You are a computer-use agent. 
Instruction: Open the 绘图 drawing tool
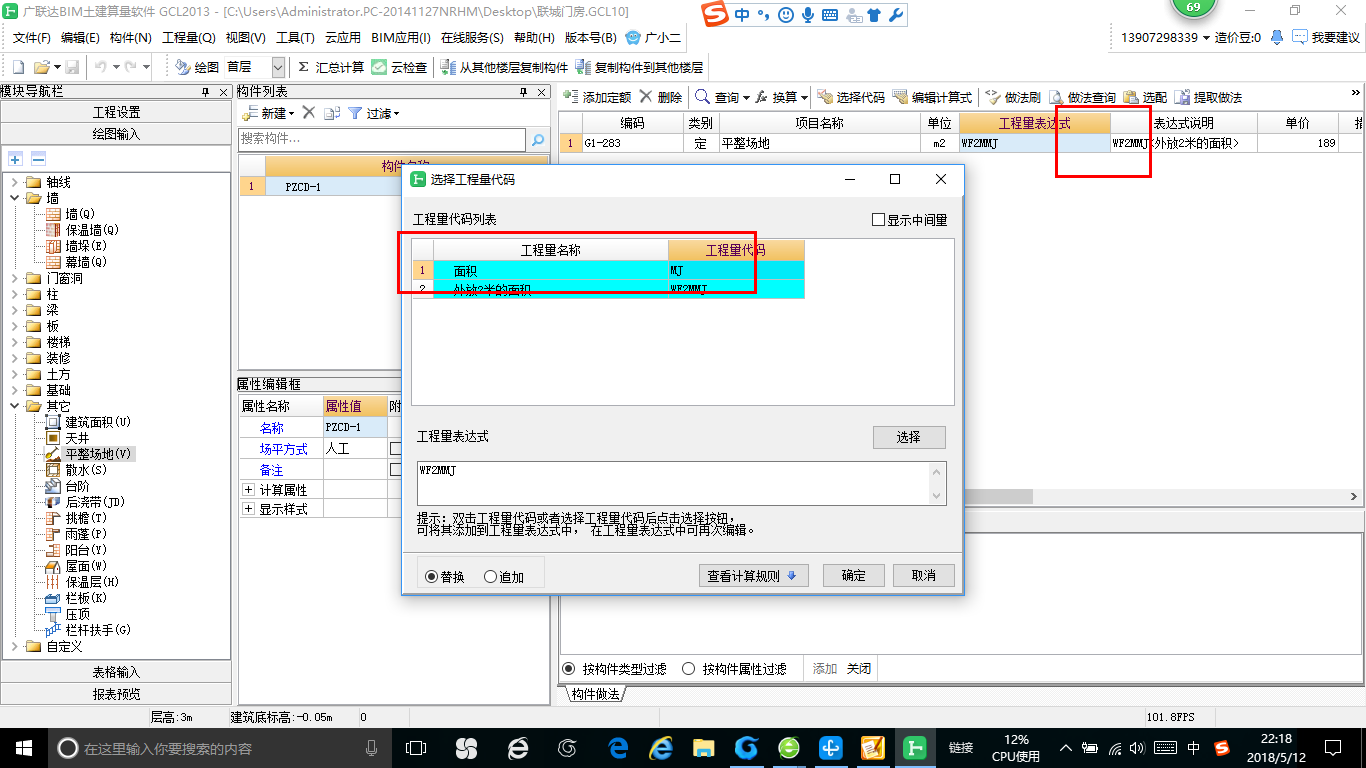(197, 67)
